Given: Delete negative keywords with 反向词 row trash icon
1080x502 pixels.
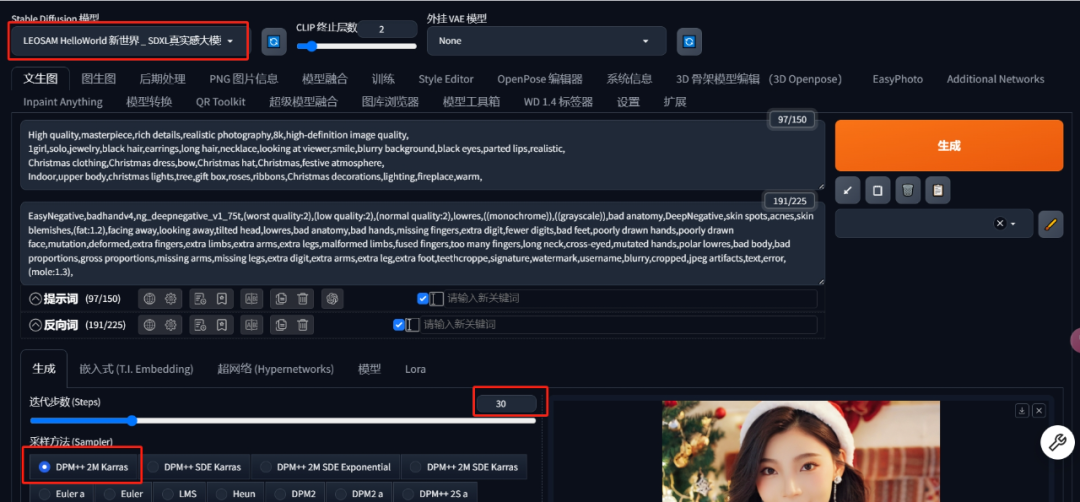Looking at the screenshot, I should 302,324.
